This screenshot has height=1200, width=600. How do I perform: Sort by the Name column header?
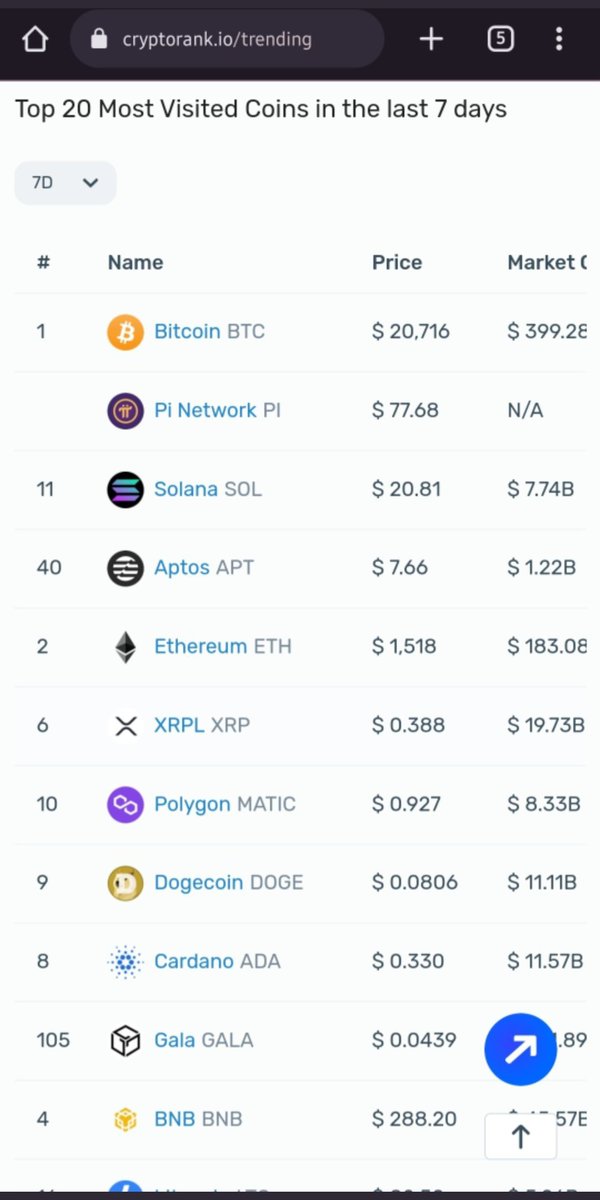click(x=135, y=262)
